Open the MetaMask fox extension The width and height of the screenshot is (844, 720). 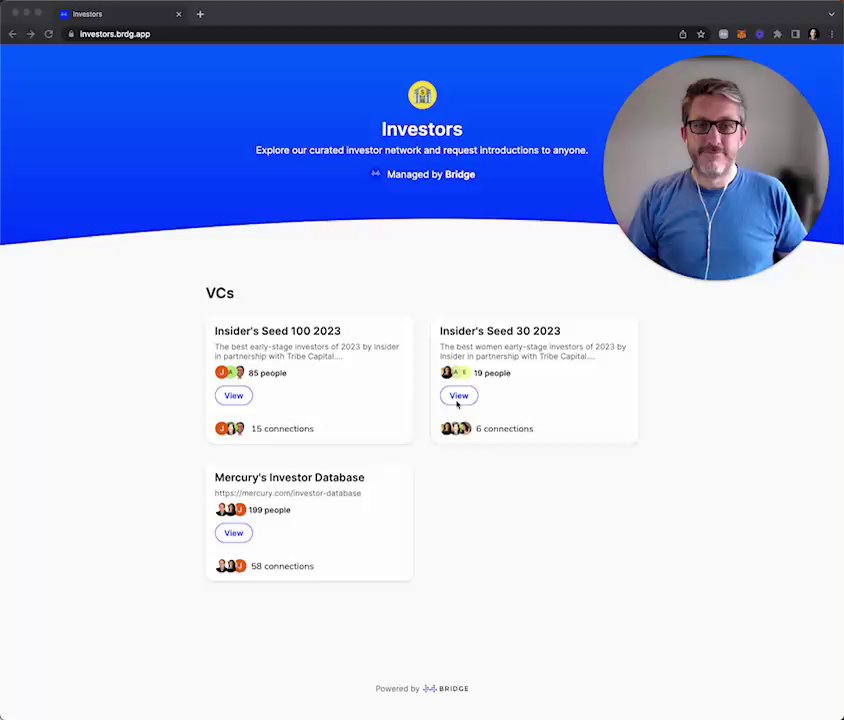point(741,34)
